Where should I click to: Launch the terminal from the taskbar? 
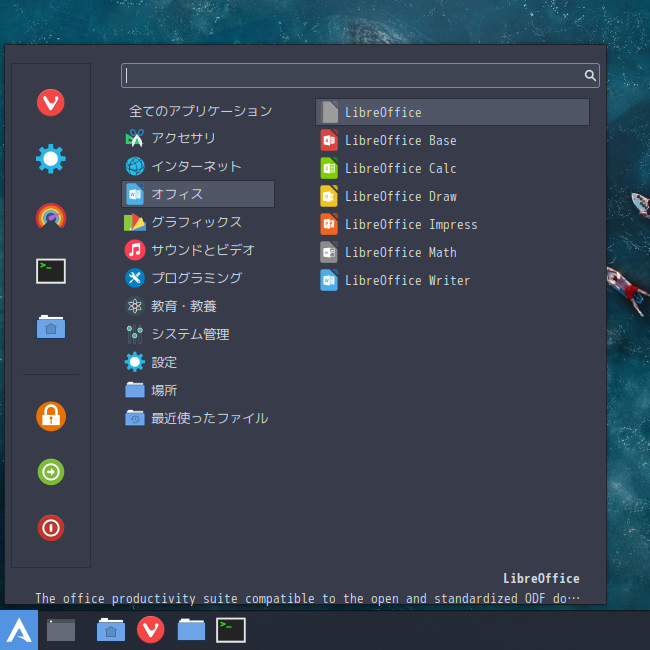pos(230,630)
